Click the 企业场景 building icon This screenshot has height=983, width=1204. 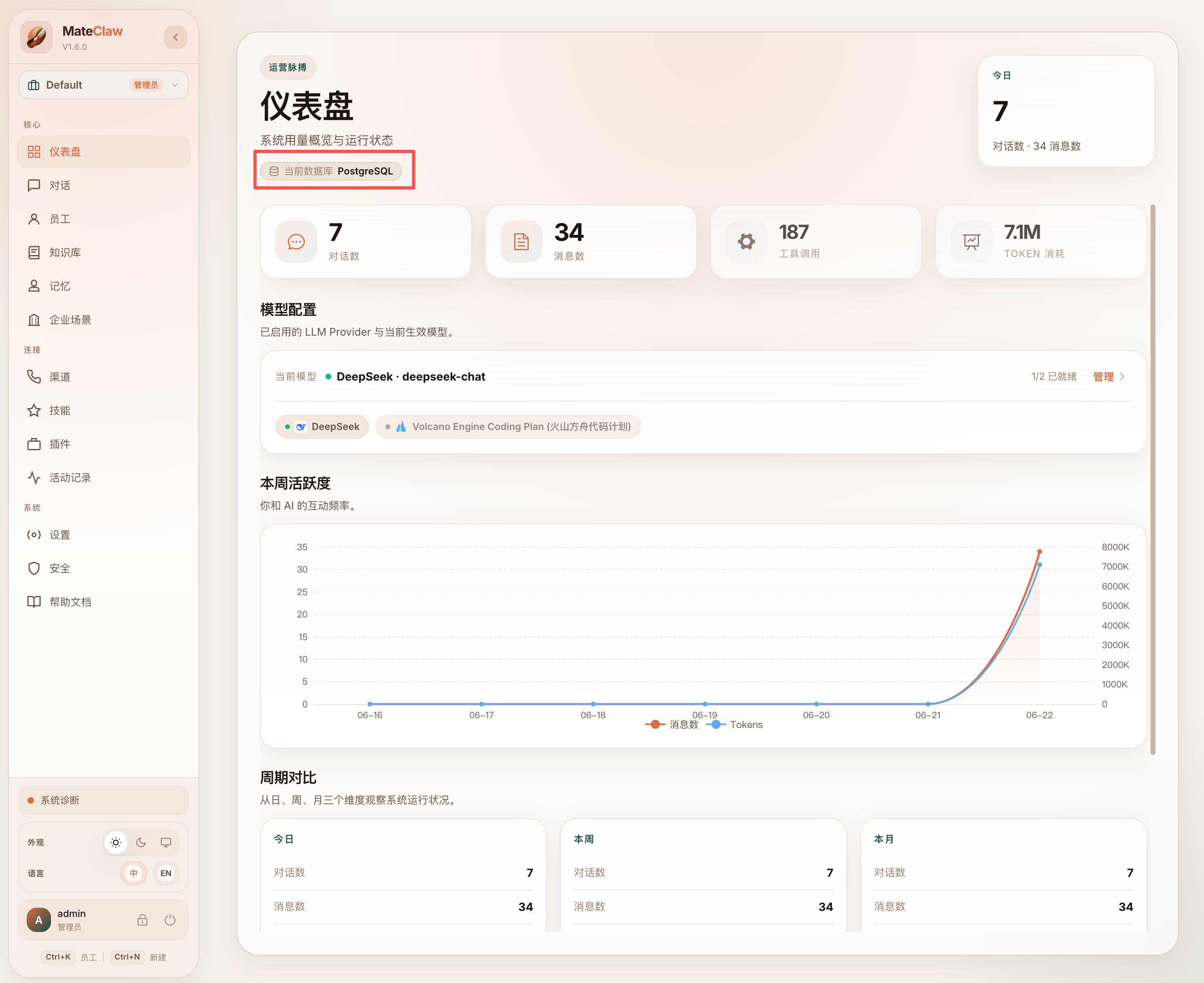coord(34,319)
